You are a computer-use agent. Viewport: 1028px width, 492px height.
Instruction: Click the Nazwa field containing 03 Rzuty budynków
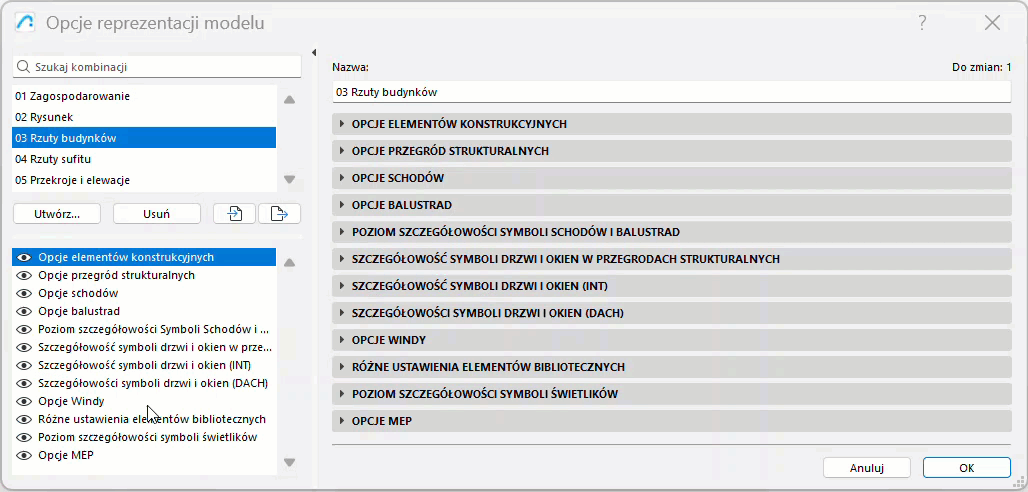coord(672,92)
